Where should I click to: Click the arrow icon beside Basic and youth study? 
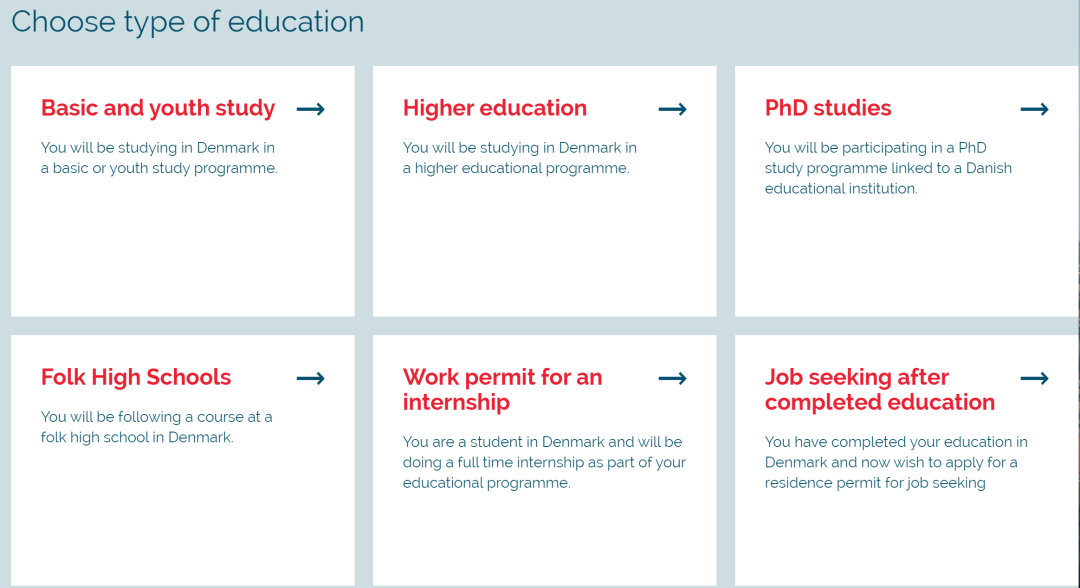click(x=311, y=109)
